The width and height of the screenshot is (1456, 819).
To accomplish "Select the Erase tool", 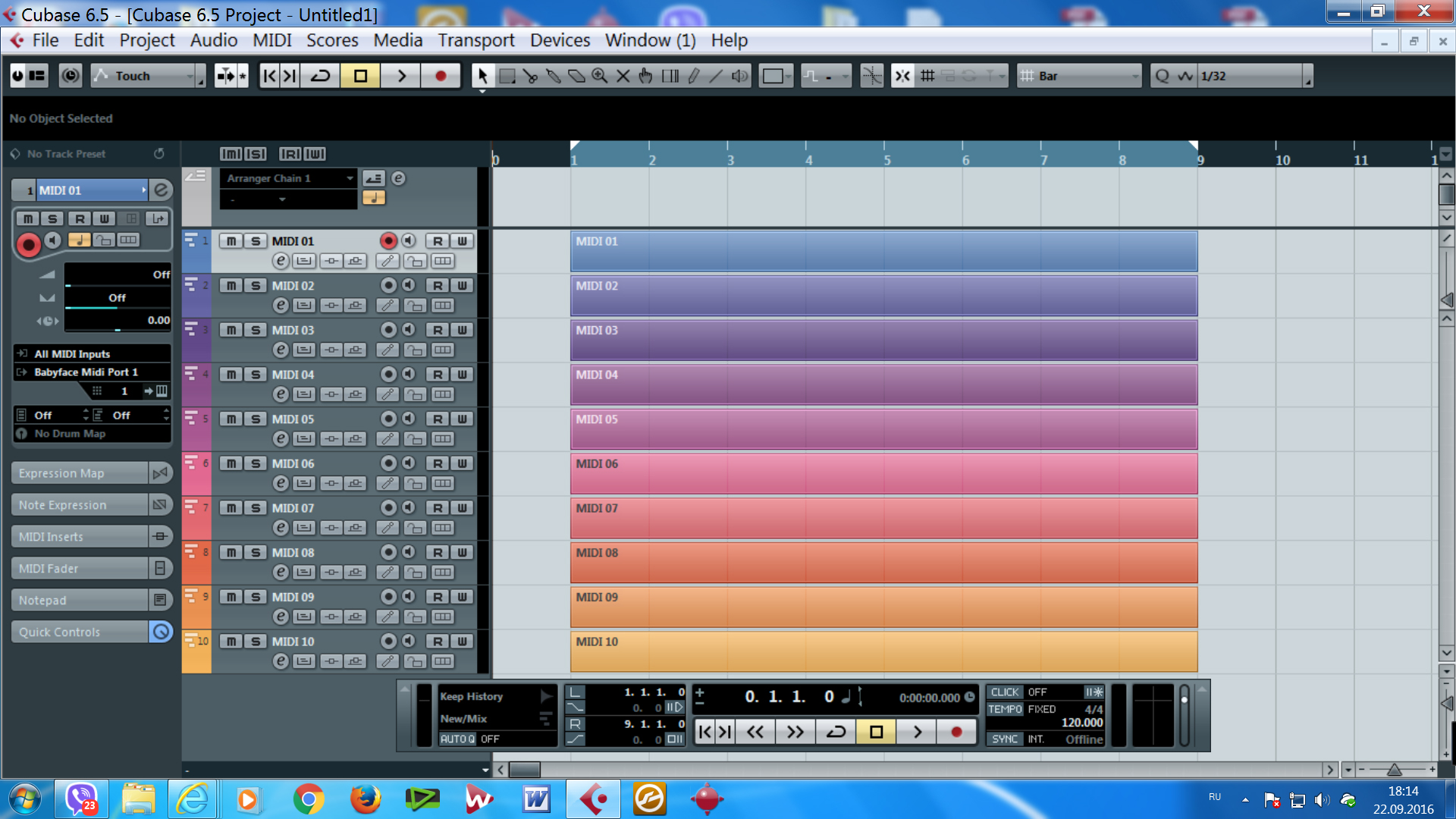I will (576, 76).
